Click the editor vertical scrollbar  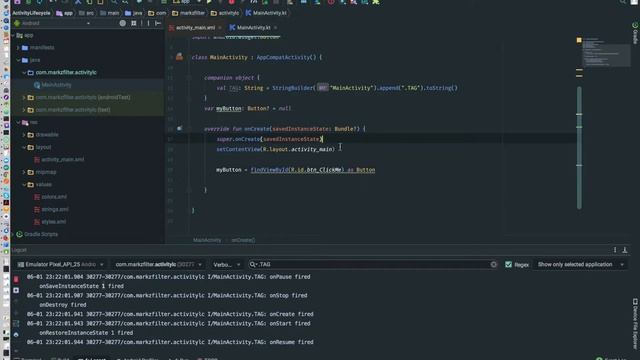[579, 147]
